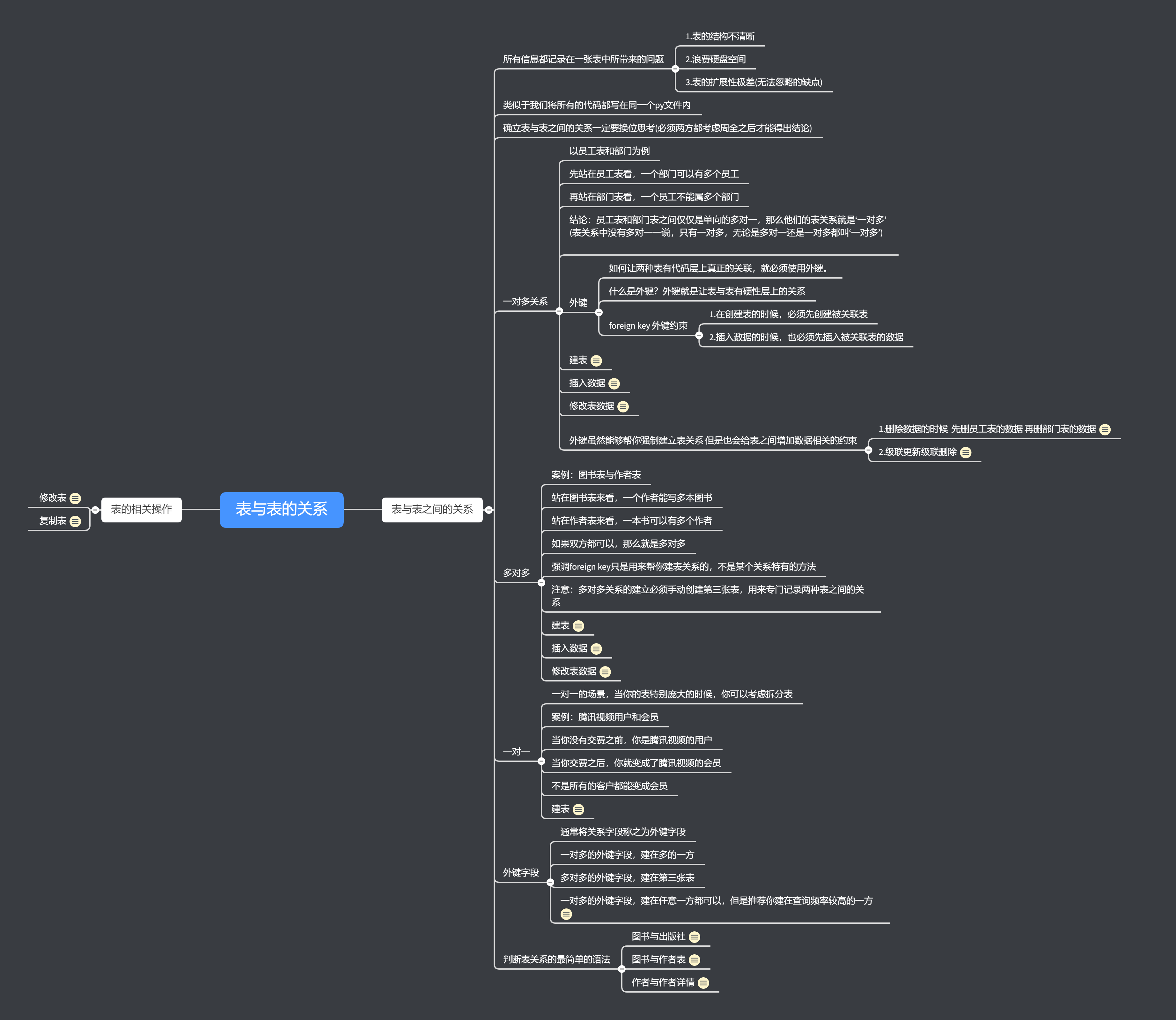Open note icon on 多对多 插入数据 node
The height and width of the screenshot is (1020, 1176).
(596, 649)
